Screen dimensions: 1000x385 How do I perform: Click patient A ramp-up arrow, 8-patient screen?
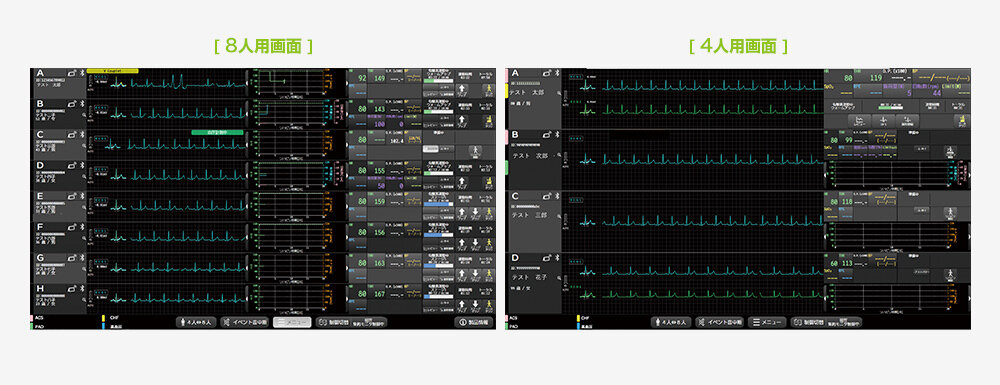462,91
